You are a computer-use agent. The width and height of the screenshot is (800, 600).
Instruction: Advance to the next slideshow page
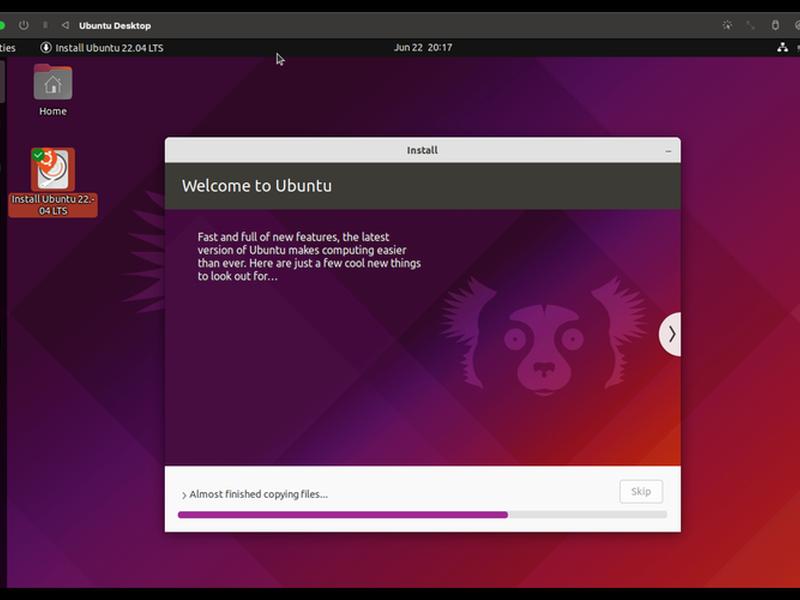pyautogui.click(x=670, y=334)
